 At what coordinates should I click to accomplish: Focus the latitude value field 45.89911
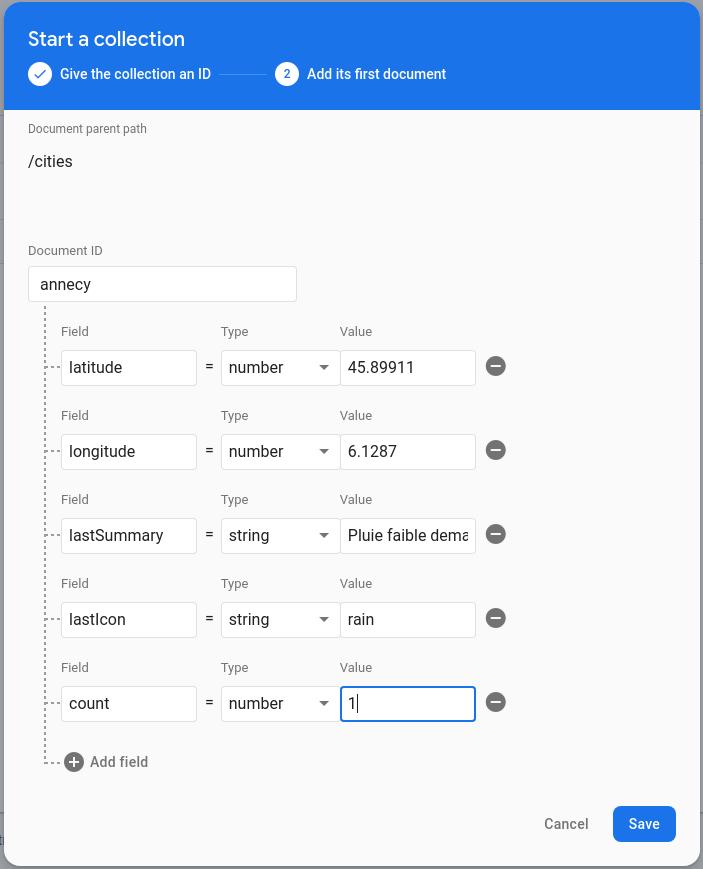pos(407,368)
